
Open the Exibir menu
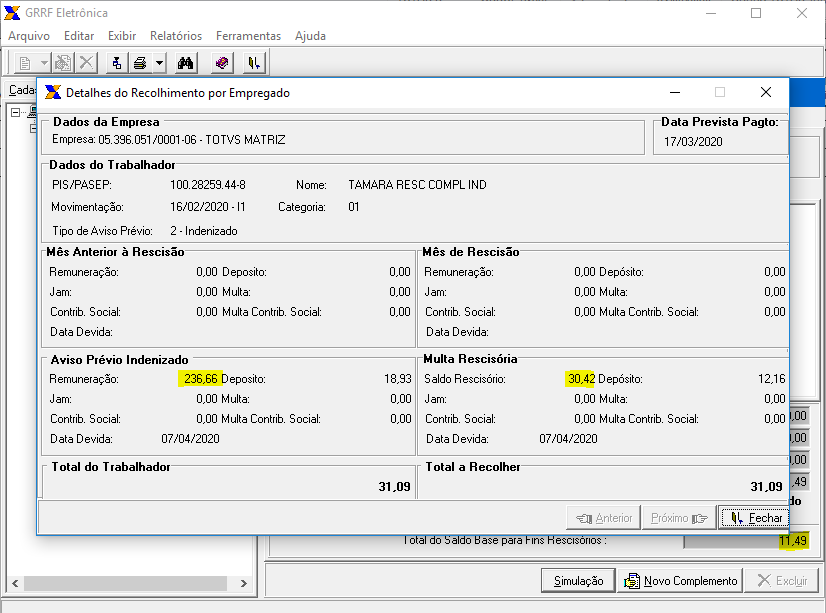click(122, 36)
